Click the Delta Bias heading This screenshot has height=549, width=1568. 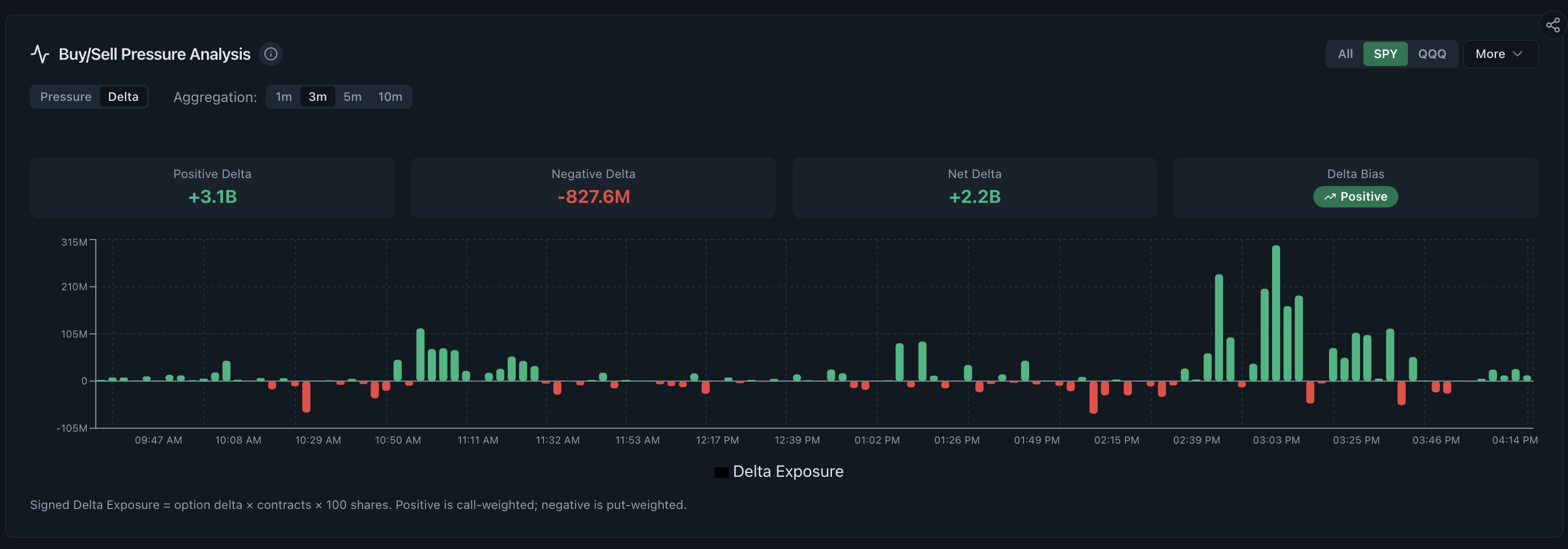(1356, 174)
